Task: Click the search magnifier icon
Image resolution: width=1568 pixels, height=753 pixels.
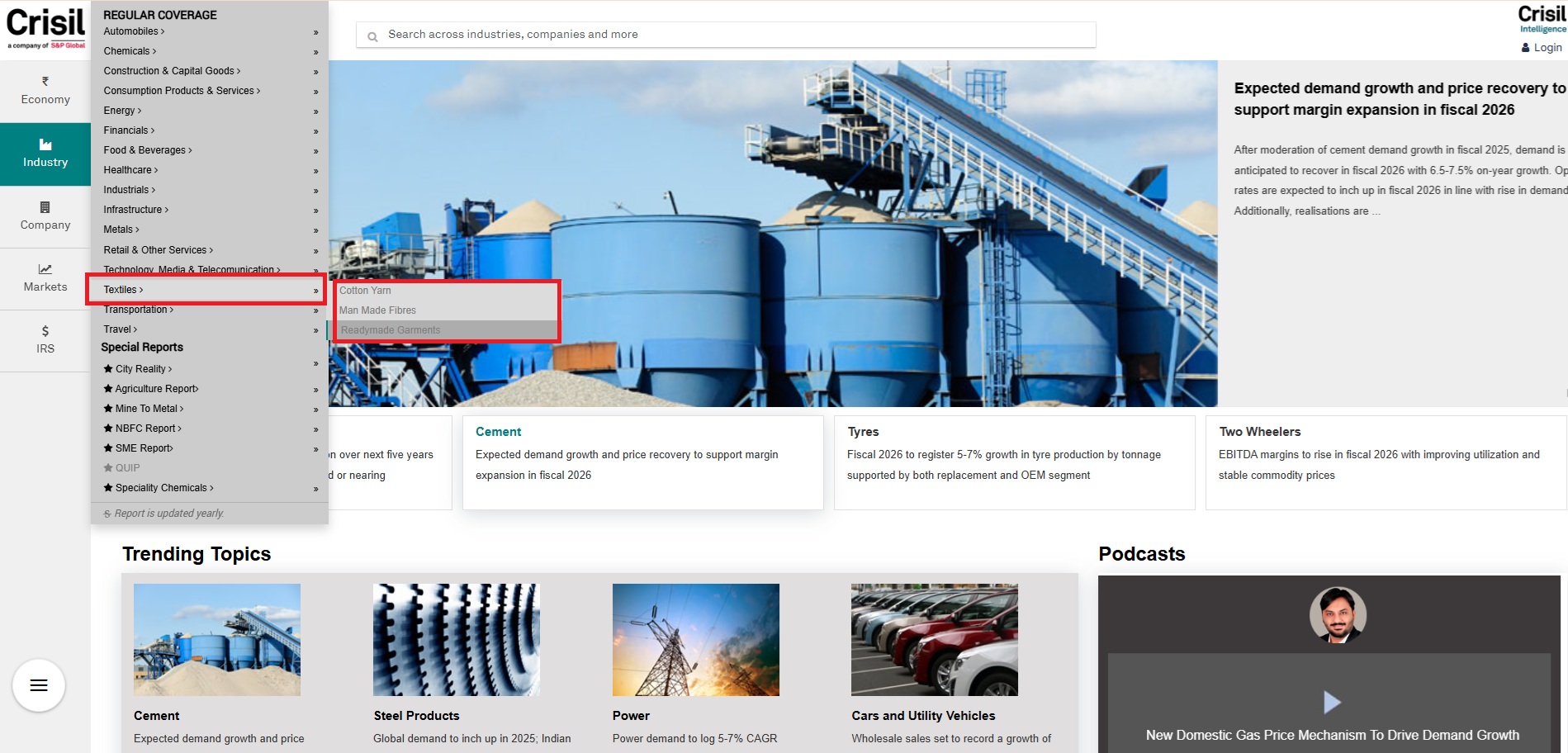Action: 372,36
